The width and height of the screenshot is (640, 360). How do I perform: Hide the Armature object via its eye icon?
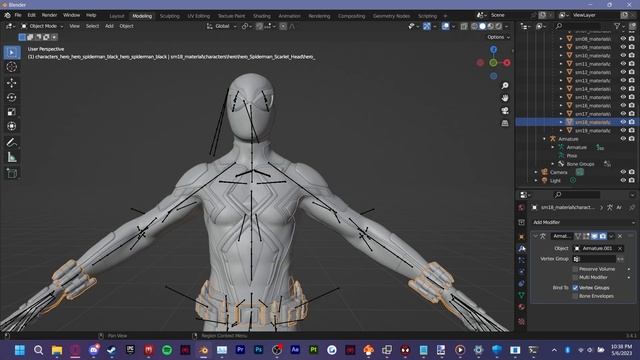tap(623, 139)
